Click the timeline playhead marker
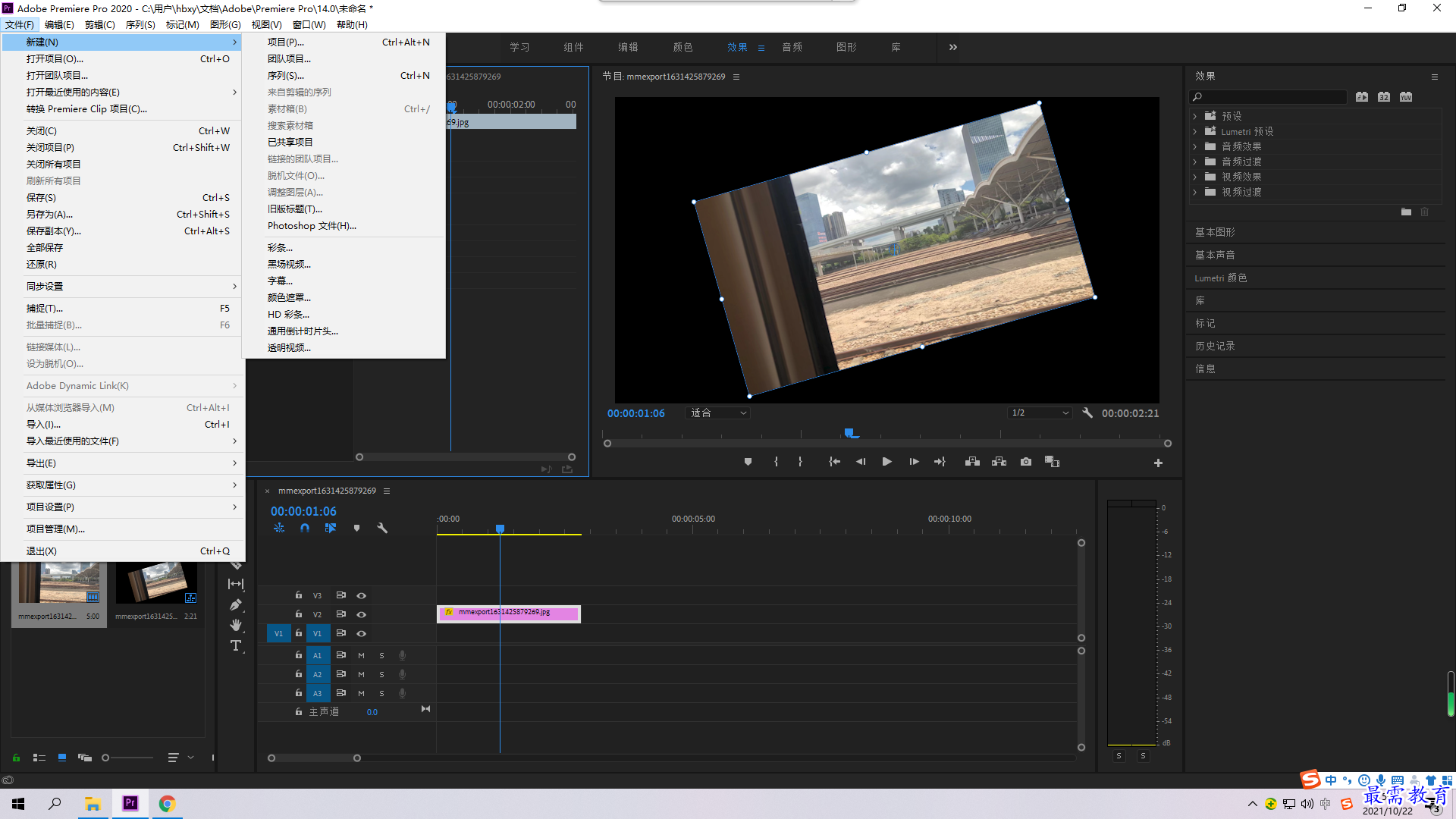Screen dimensions: 1456x819 point(500,528)
